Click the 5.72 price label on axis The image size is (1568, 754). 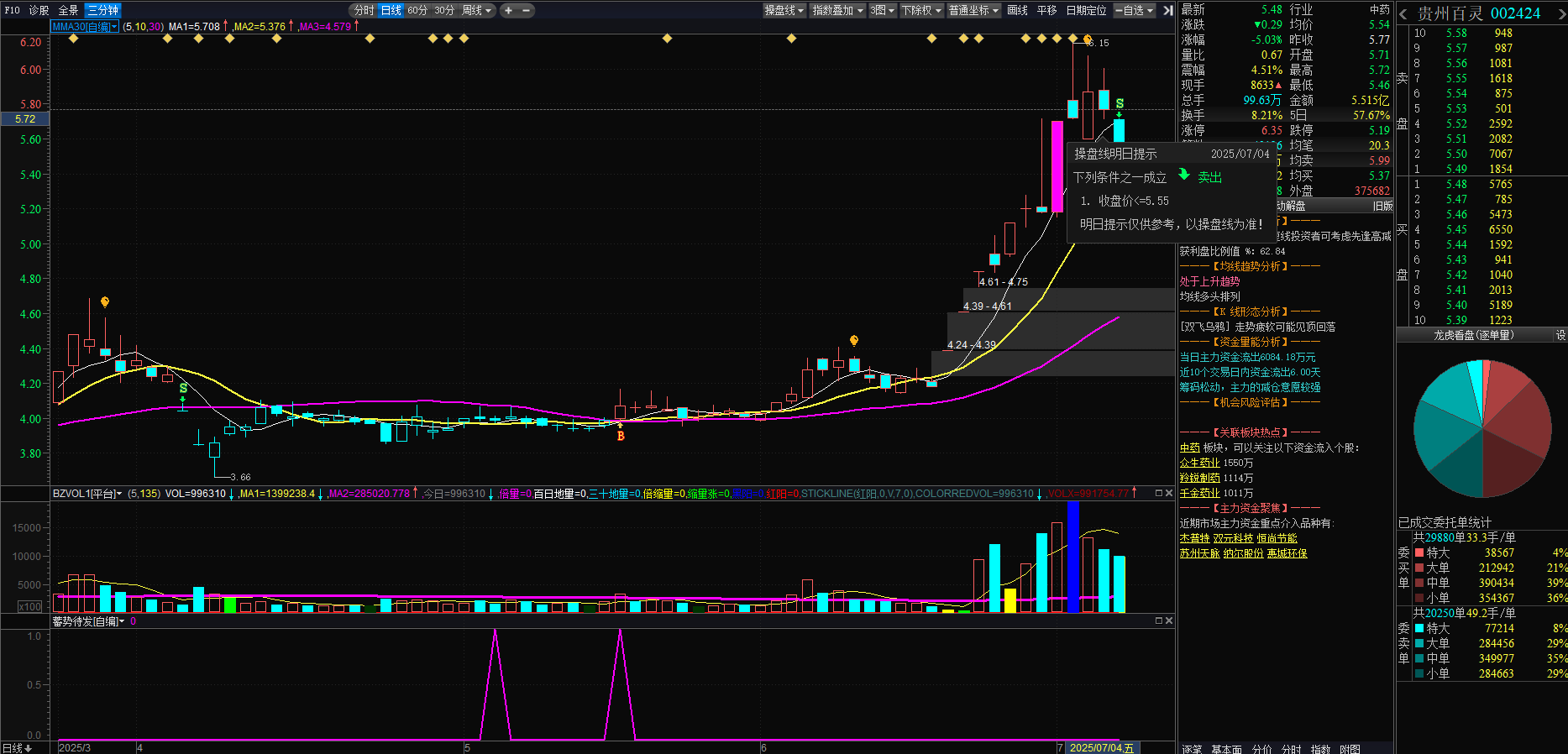click(x=25, y=119)
